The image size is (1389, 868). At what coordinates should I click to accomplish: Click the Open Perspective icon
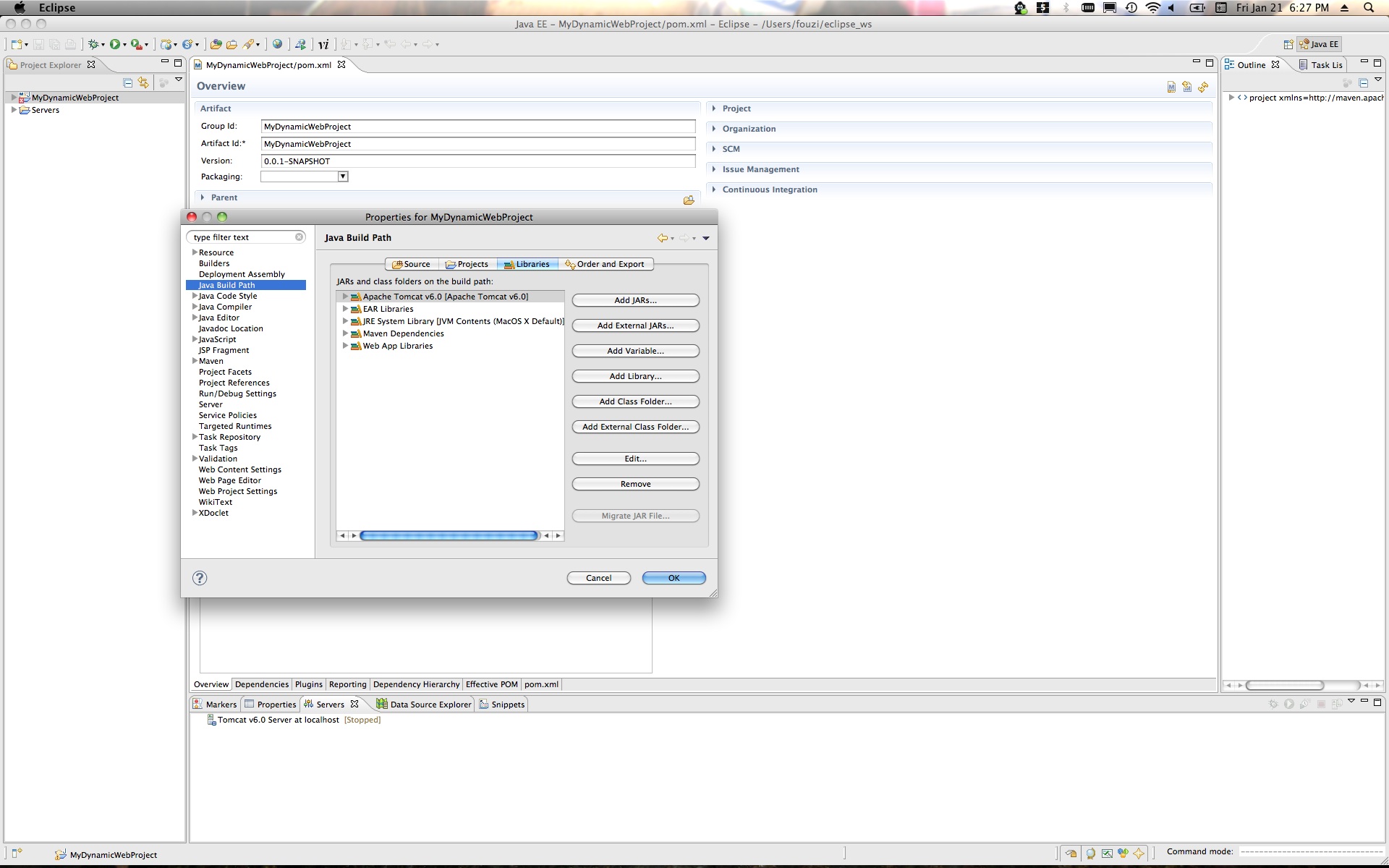click(1288, 44)
